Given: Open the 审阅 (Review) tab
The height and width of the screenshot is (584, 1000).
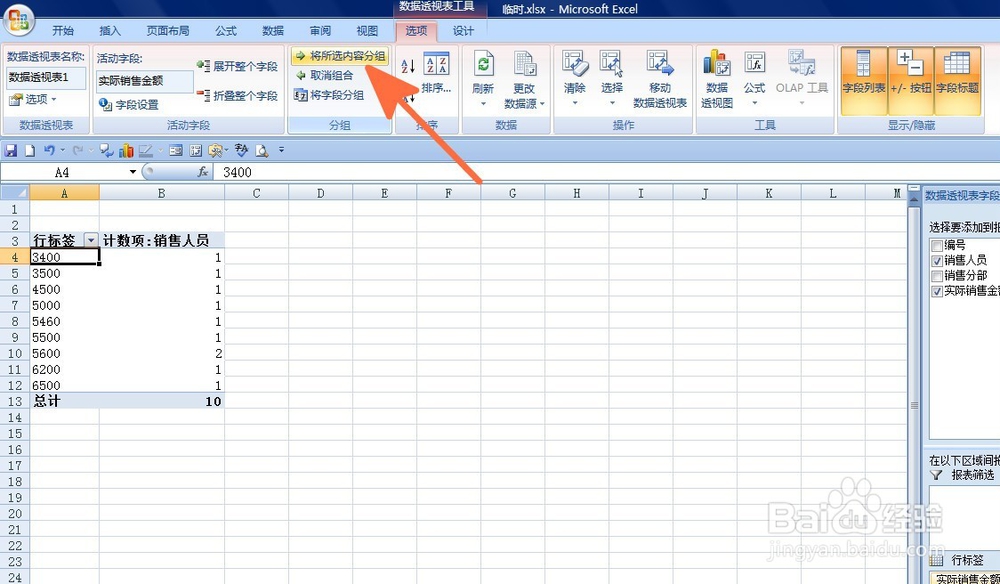Looking at the screenshot, I should pyautogui.click(x=320, y=31).
